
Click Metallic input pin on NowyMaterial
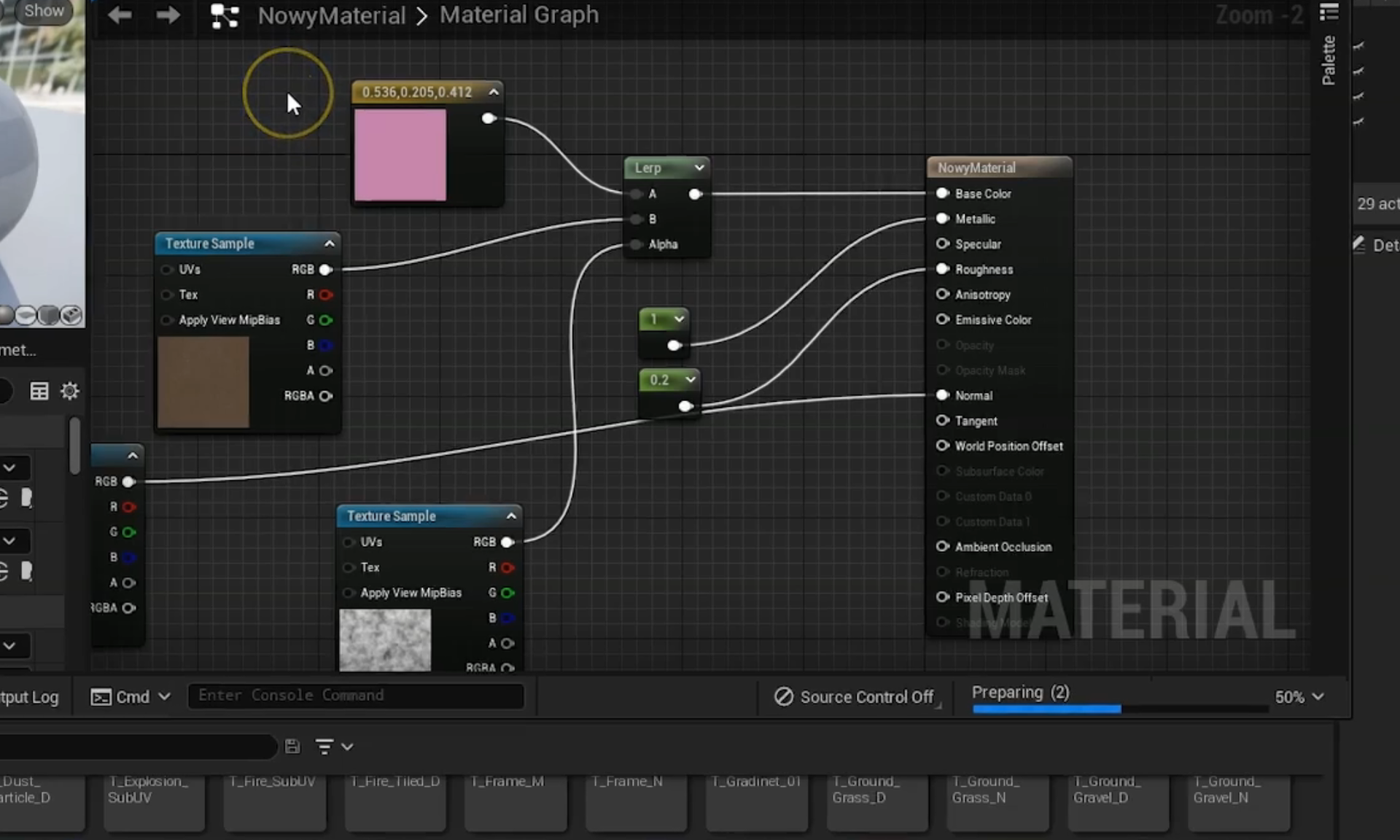[942, 219]
